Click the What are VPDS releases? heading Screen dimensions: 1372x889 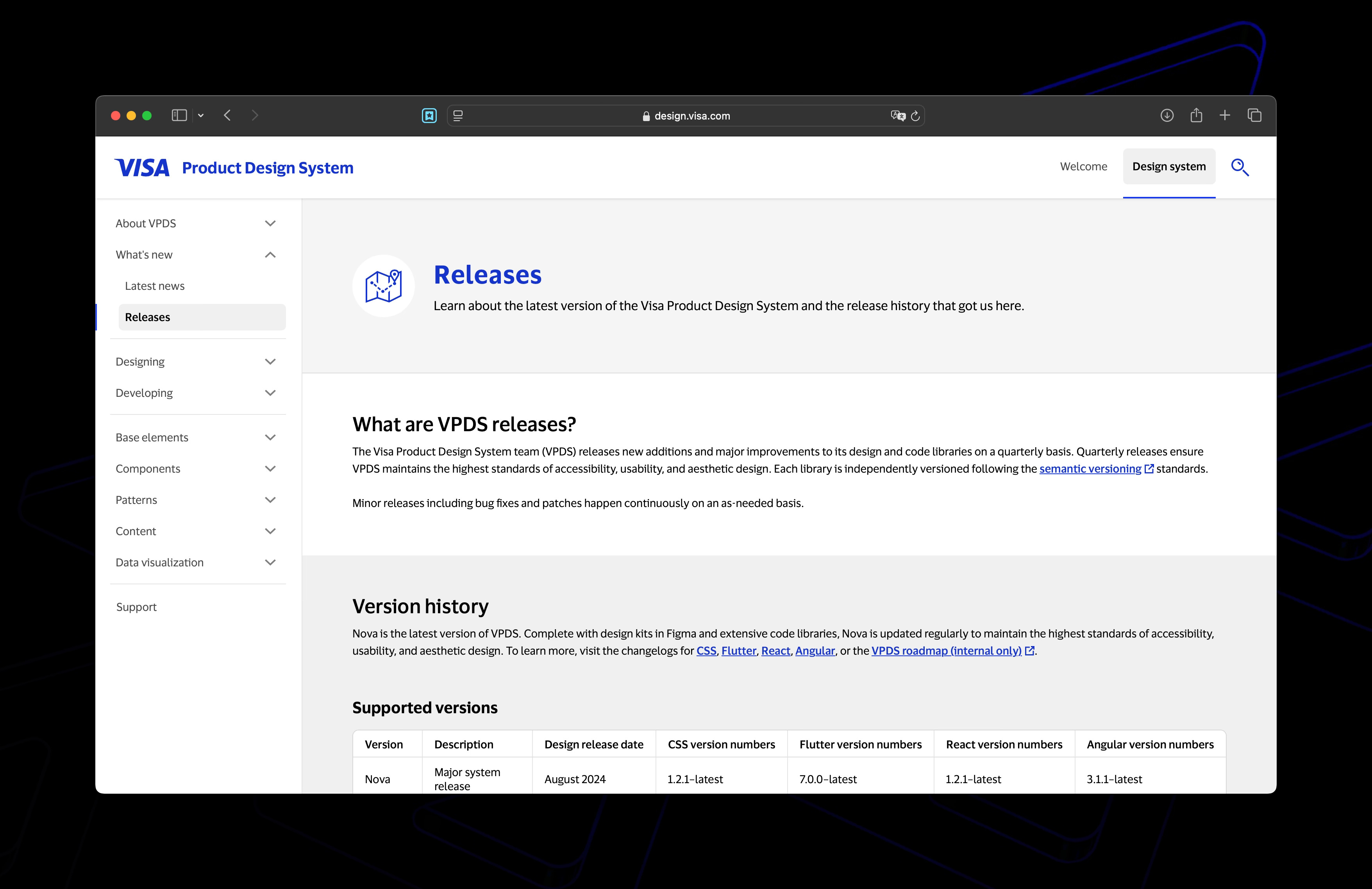464,424
